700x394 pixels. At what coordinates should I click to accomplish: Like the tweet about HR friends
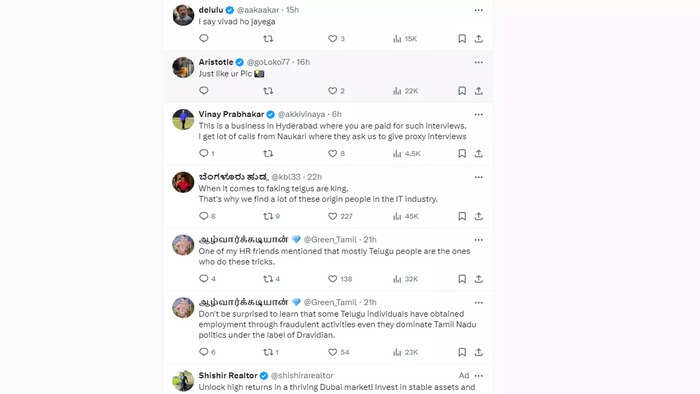pyautogui.click(x=333, y=279)
